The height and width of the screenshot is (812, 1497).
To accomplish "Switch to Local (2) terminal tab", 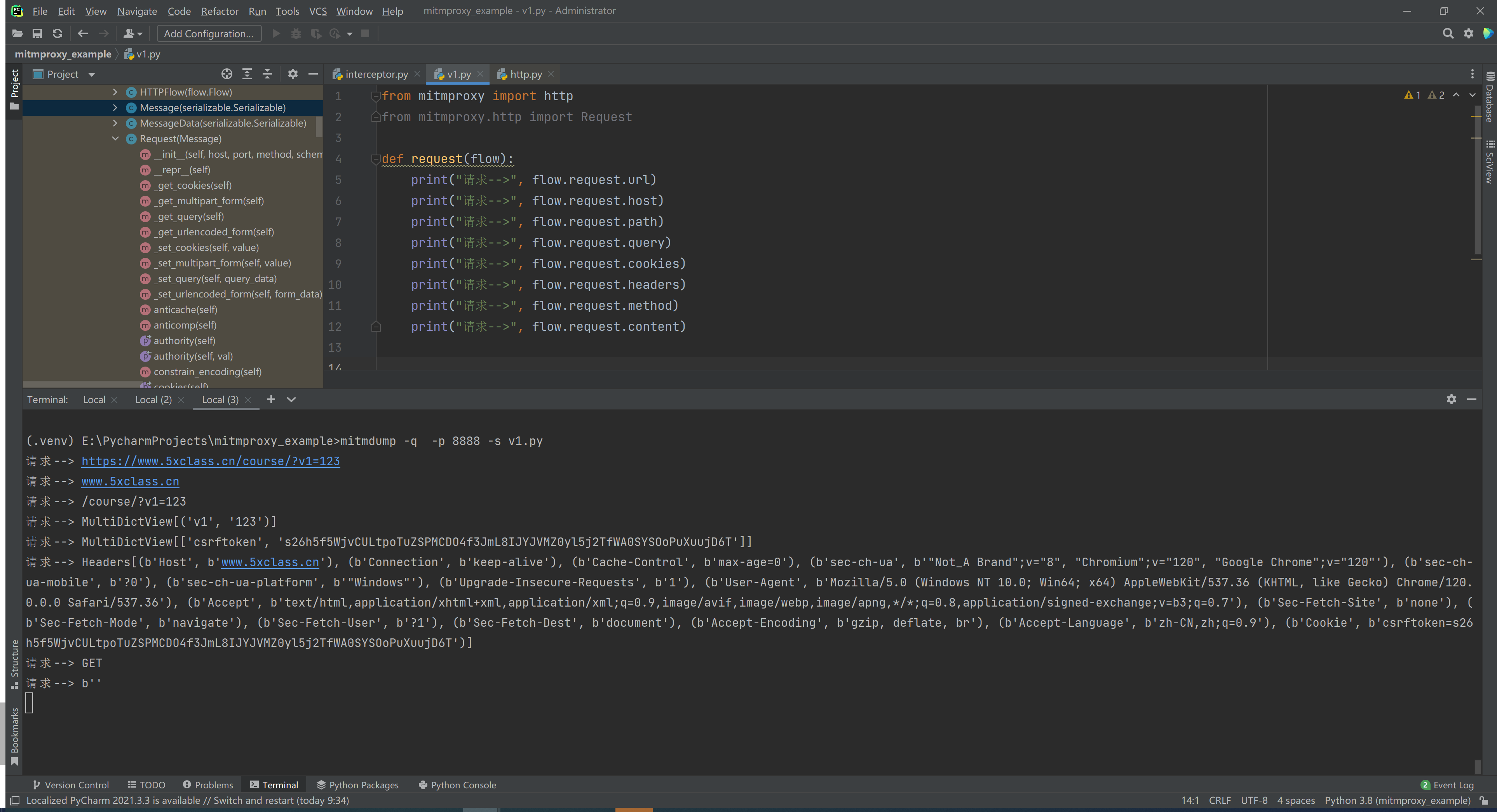I will [153, 400].
